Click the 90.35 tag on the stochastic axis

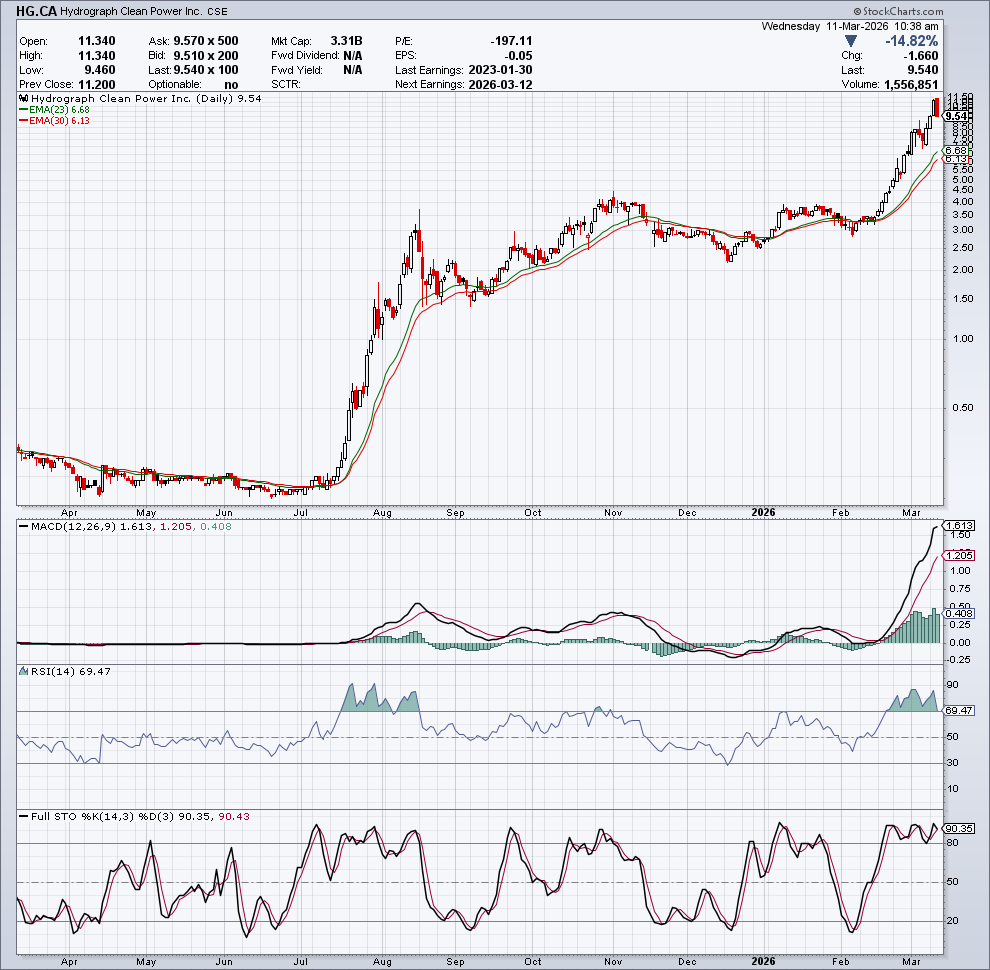959,829
